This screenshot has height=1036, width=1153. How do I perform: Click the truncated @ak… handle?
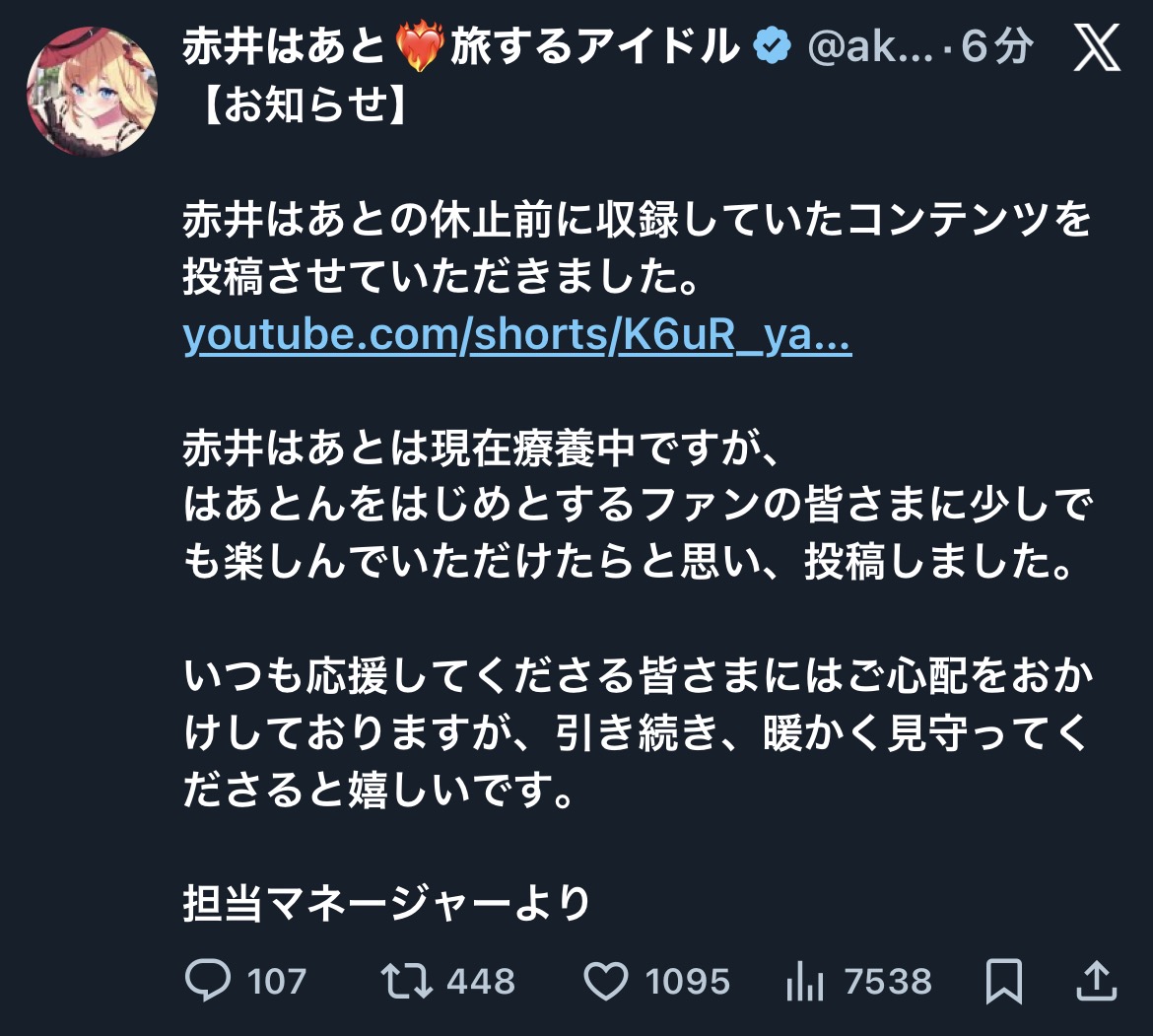869,46
